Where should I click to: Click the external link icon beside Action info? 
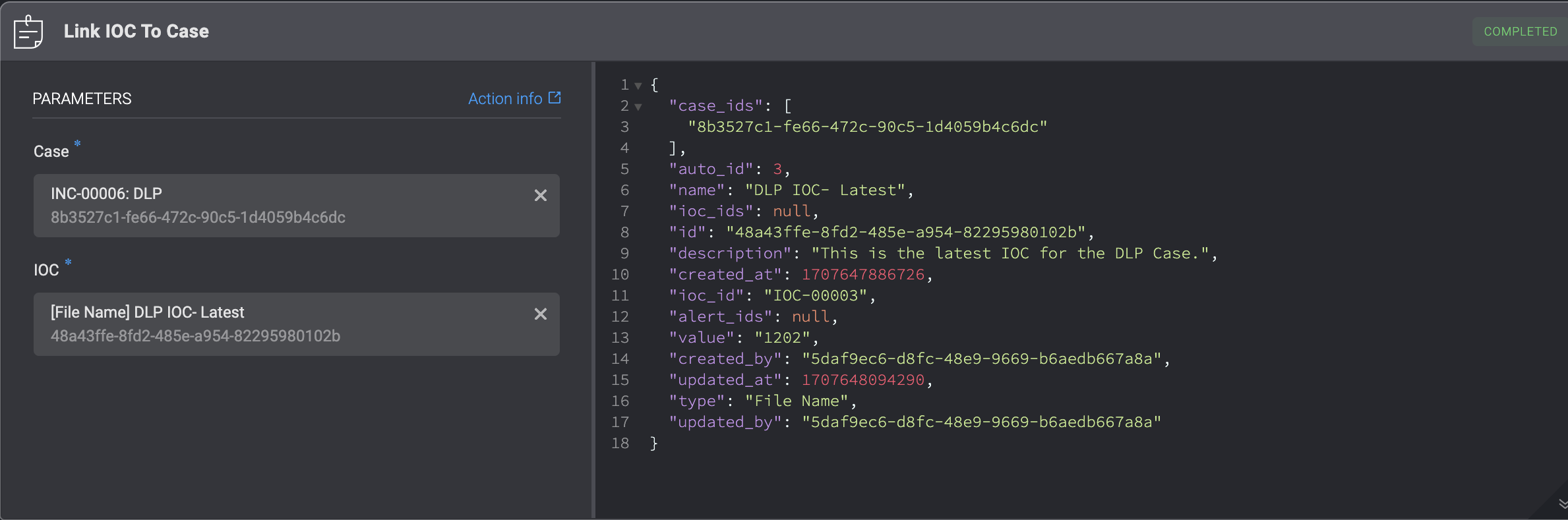555,98
